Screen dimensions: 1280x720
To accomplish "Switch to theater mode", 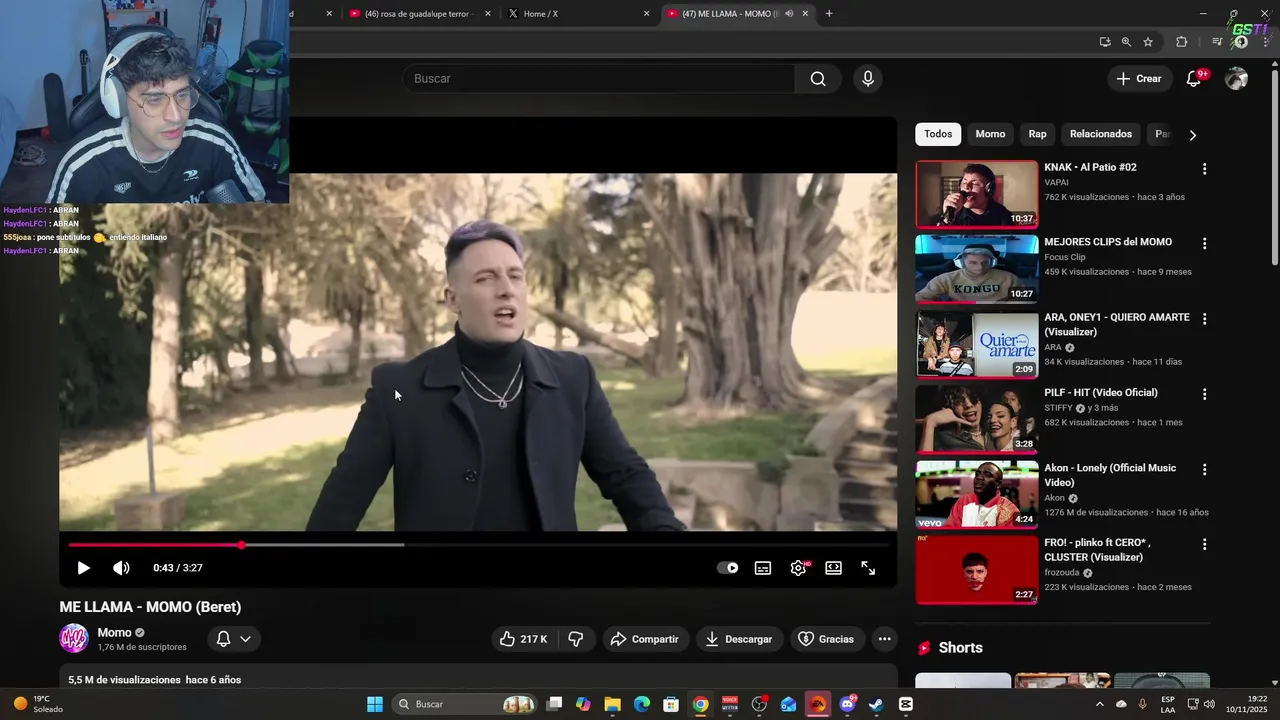I will click(833, 568).
